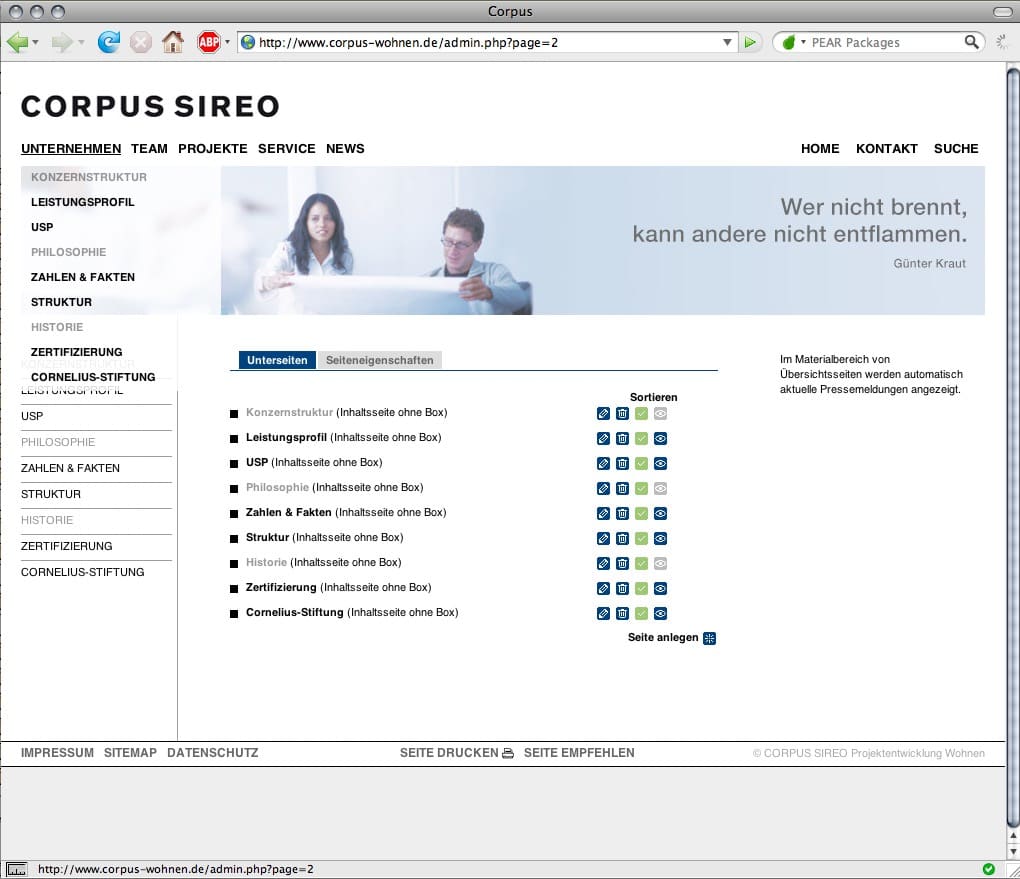Delete the Konzernstruktur page with the trash icon
Image resolution: width=1020 pixels, height=879 pixels.
click(623, 414)
